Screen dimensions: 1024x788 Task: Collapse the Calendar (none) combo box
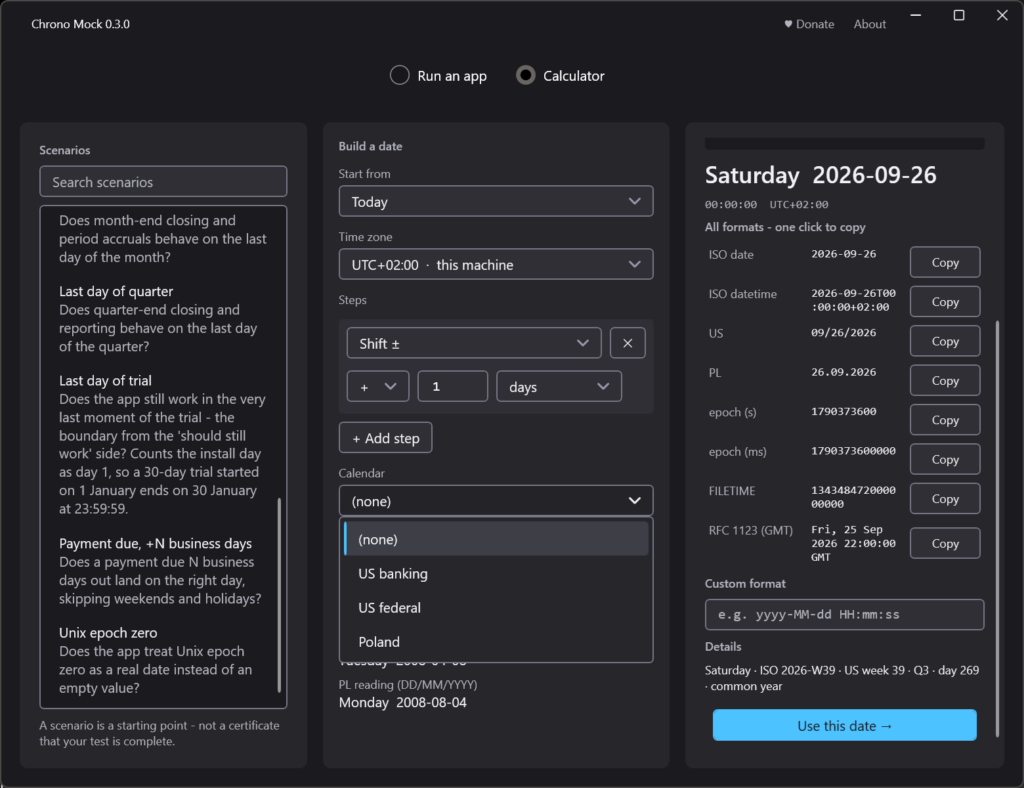click(x=496, y=501)
